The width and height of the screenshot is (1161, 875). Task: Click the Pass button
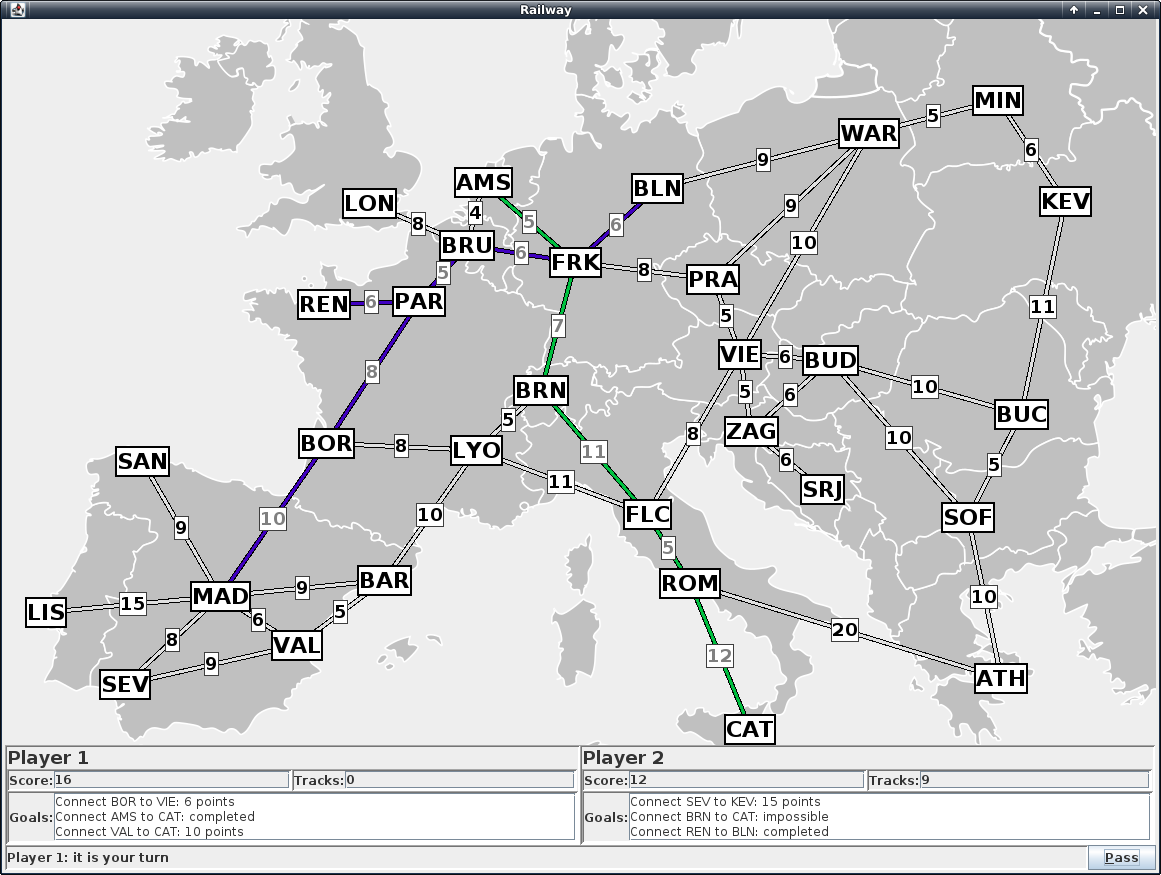pos(1121,857)
